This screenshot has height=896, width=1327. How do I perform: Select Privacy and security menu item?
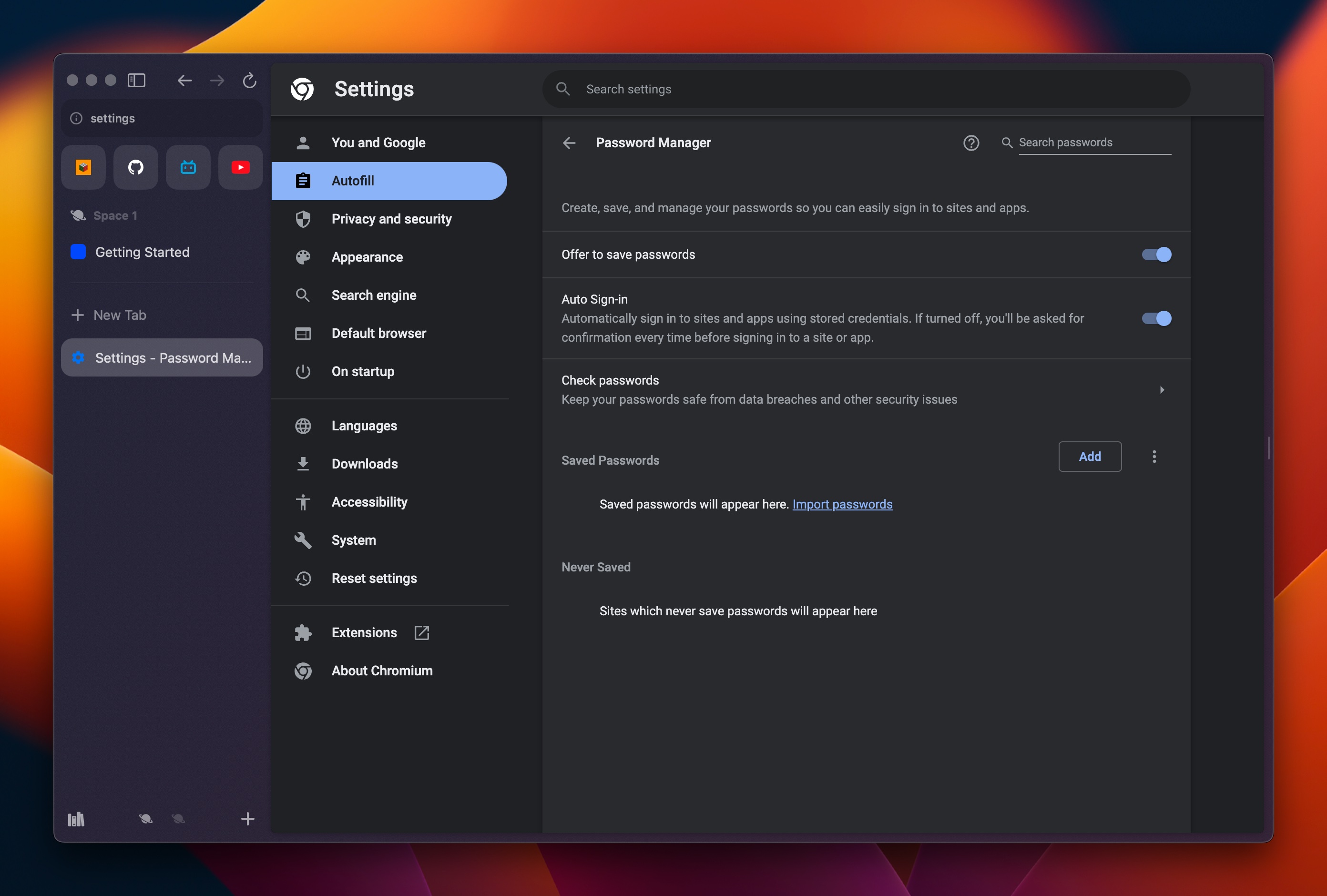(391, 219)
